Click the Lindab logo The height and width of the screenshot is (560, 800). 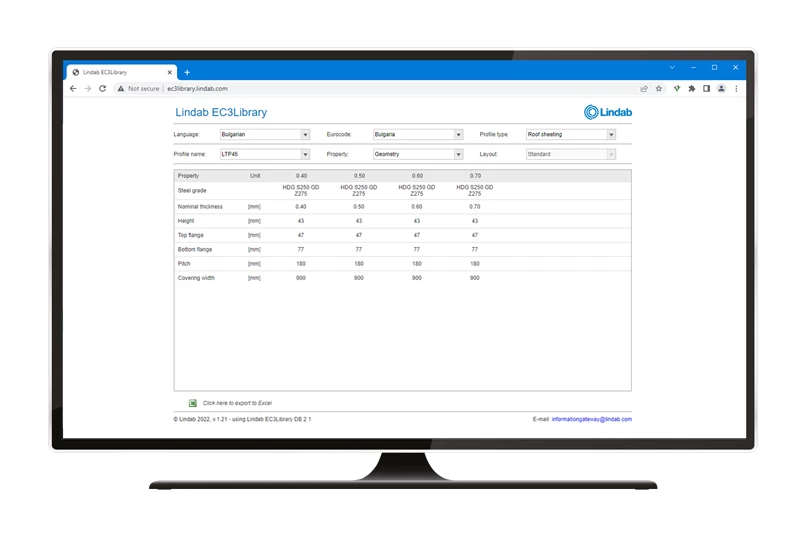[x=607, y=112]
